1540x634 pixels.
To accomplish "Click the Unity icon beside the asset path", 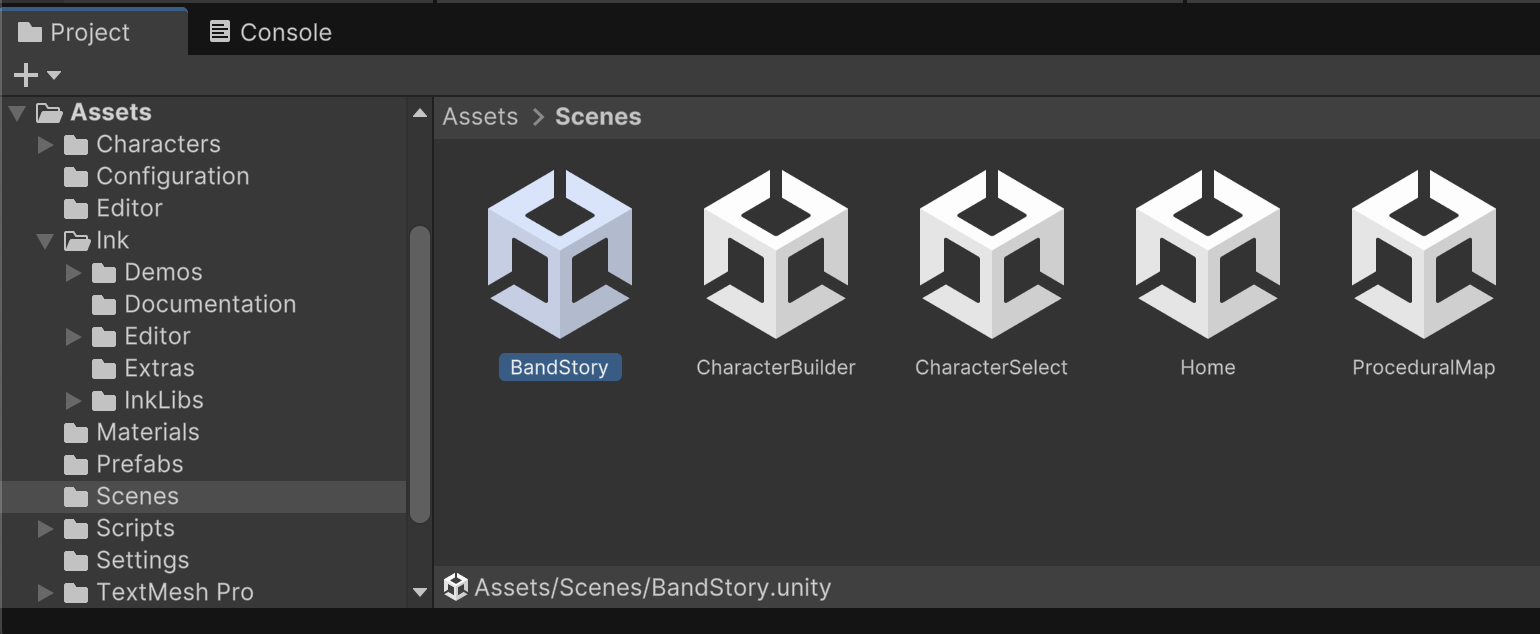I will [456, 587].
